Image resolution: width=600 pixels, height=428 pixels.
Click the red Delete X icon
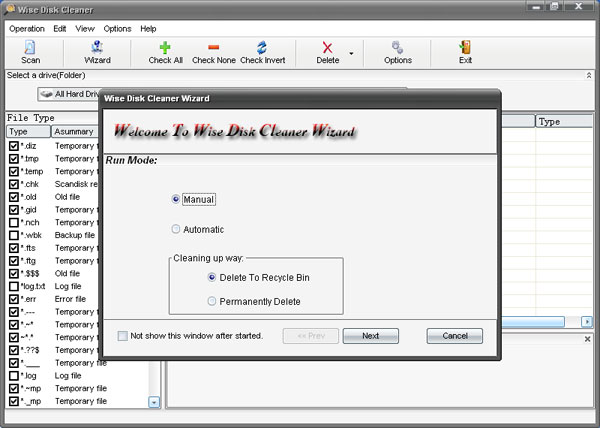327,48
